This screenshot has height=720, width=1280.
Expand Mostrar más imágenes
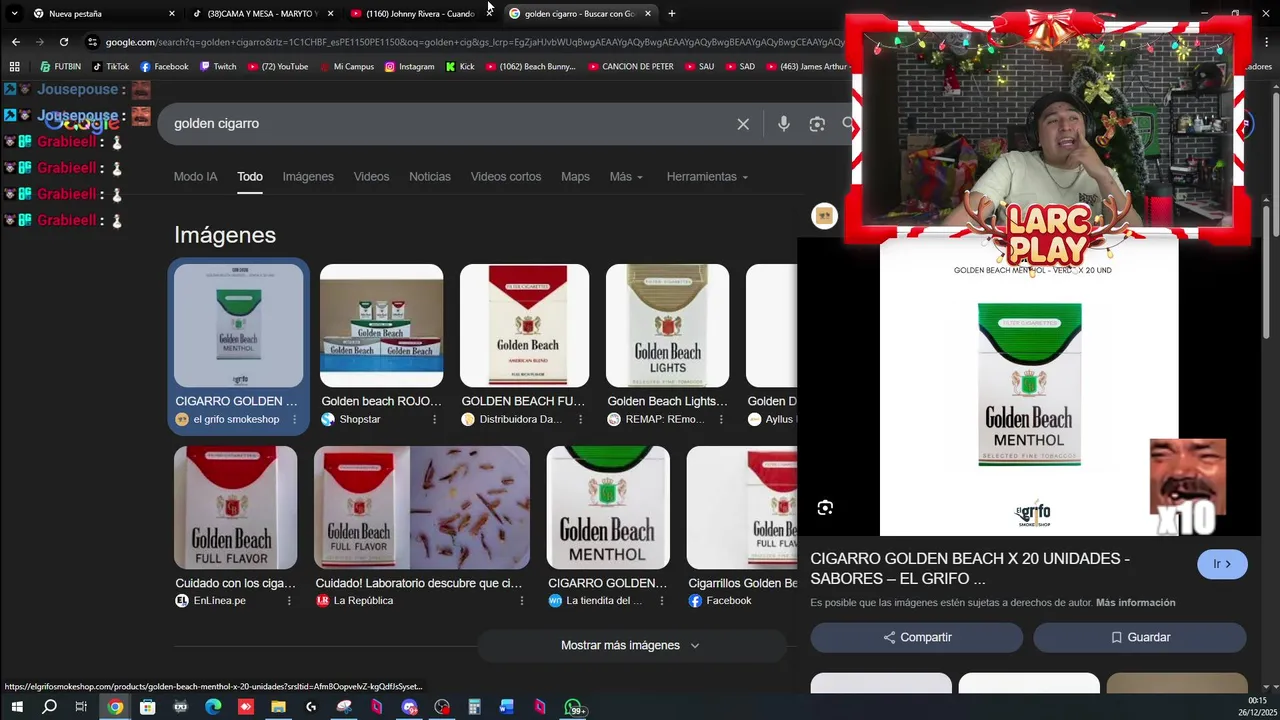[x=630, y=646]
